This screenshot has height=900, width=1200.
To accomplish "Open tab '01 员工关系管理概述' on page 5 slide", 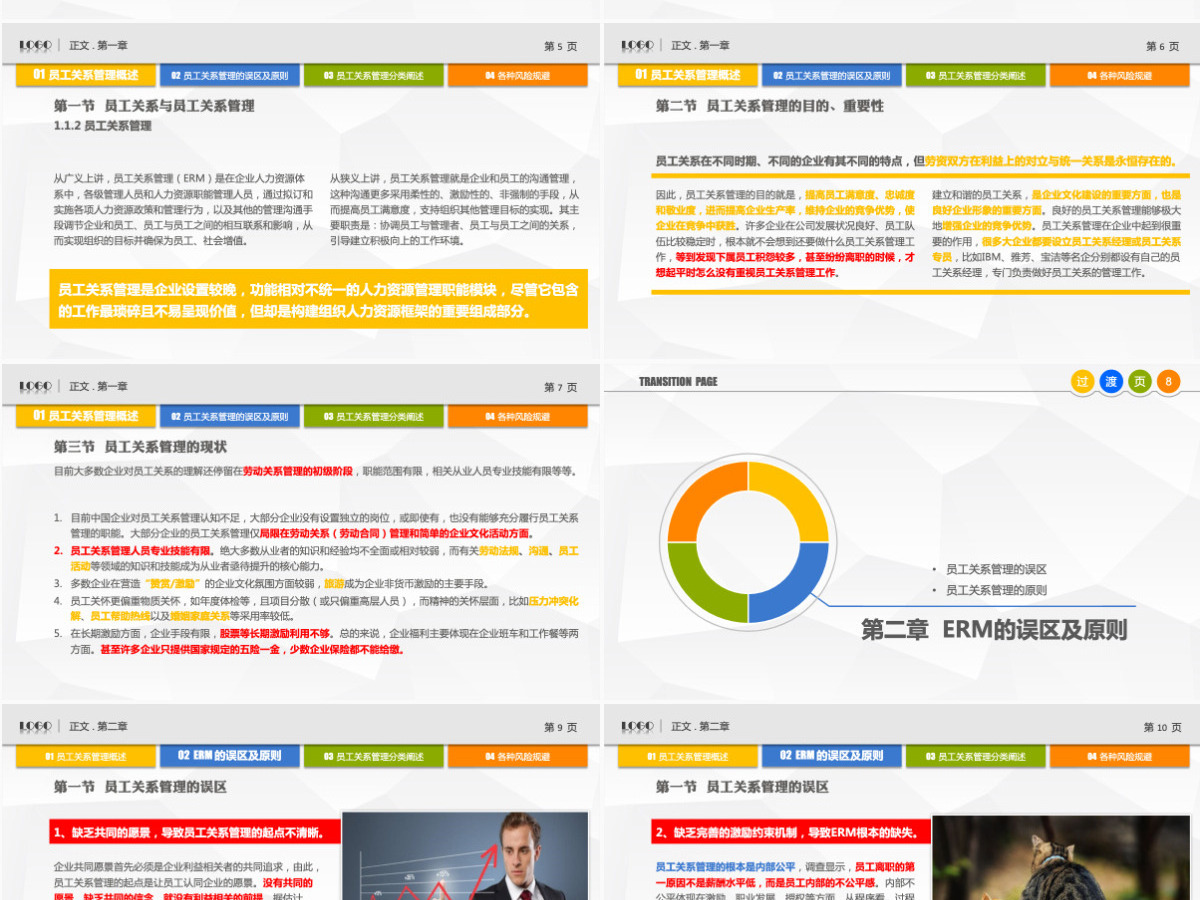I will tap(86, 75).
